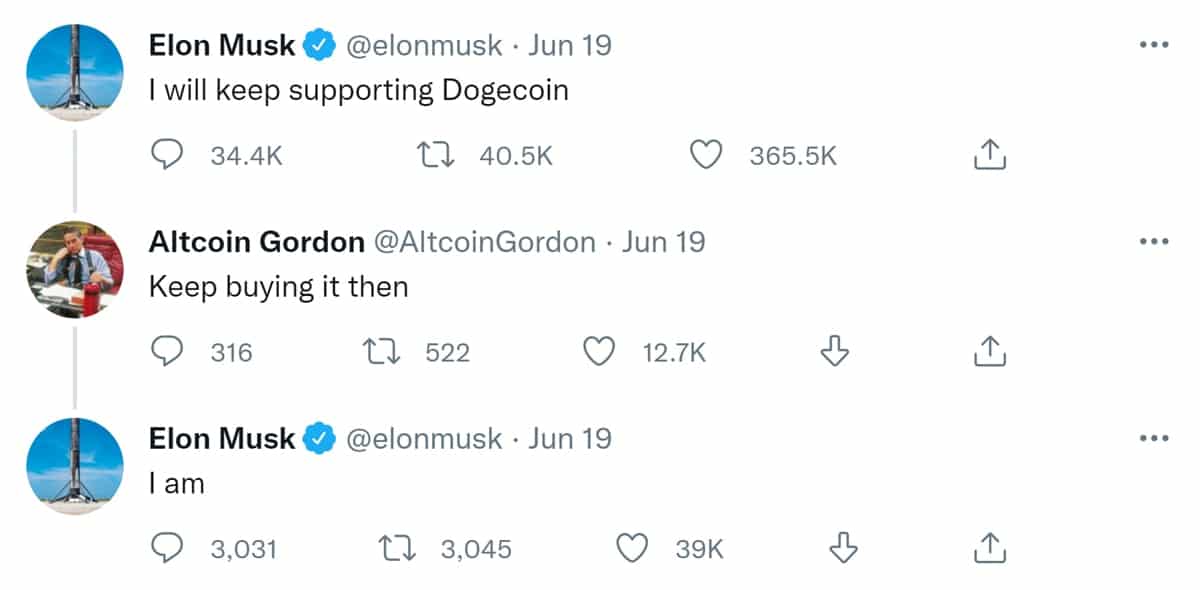This screenshot has width=1200, height=590.
Task: Retweet Altcoin Gordon's 'Keep buying it then' tweet
Action: click(383, 351)
